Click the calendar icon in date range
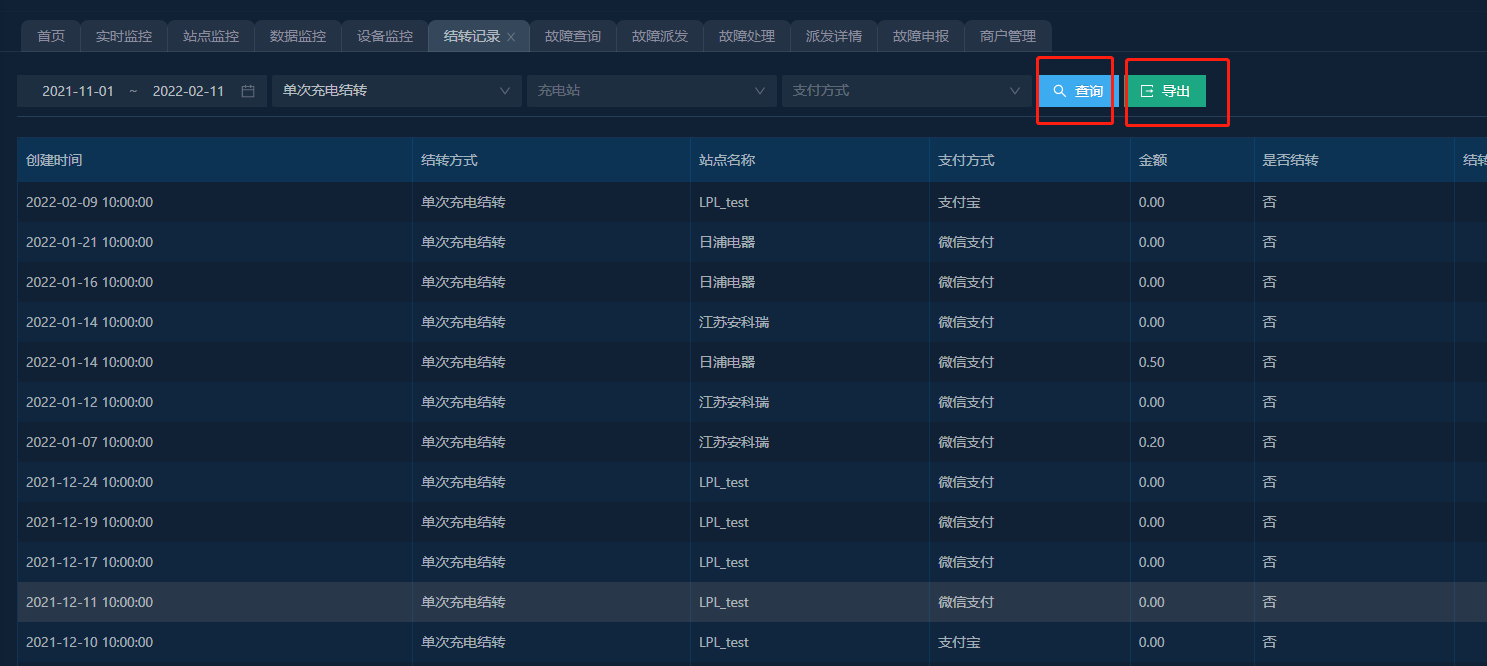Screen dimensions: 1487x666 (248, 91)
